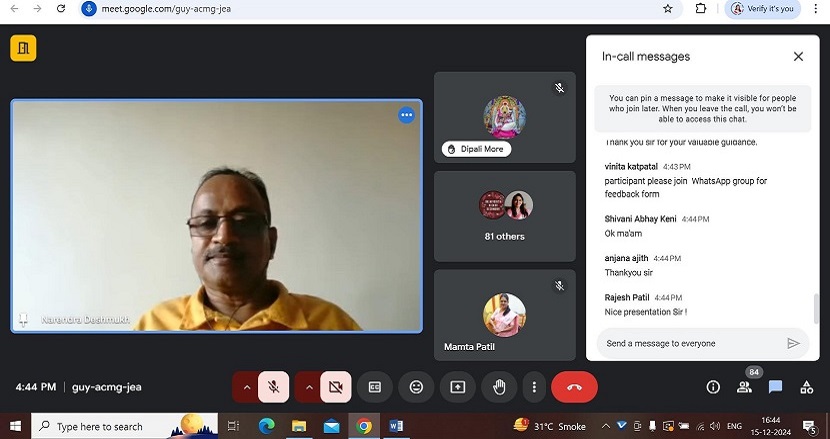Viewport: 830px width, 439px height.
Task: Launch Microsoft Edge from taskbar
Action: pyautogui.click(x=266, y=426)
